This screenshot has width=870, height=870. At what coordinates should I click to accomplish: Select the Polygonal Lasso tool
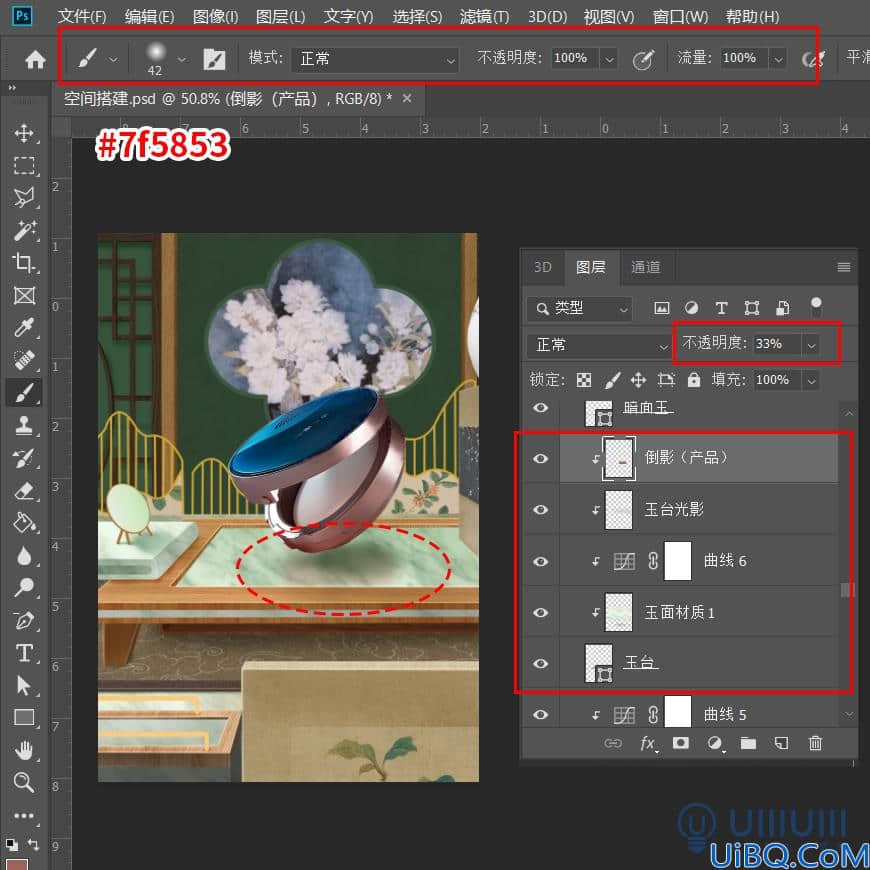[23, 197]
